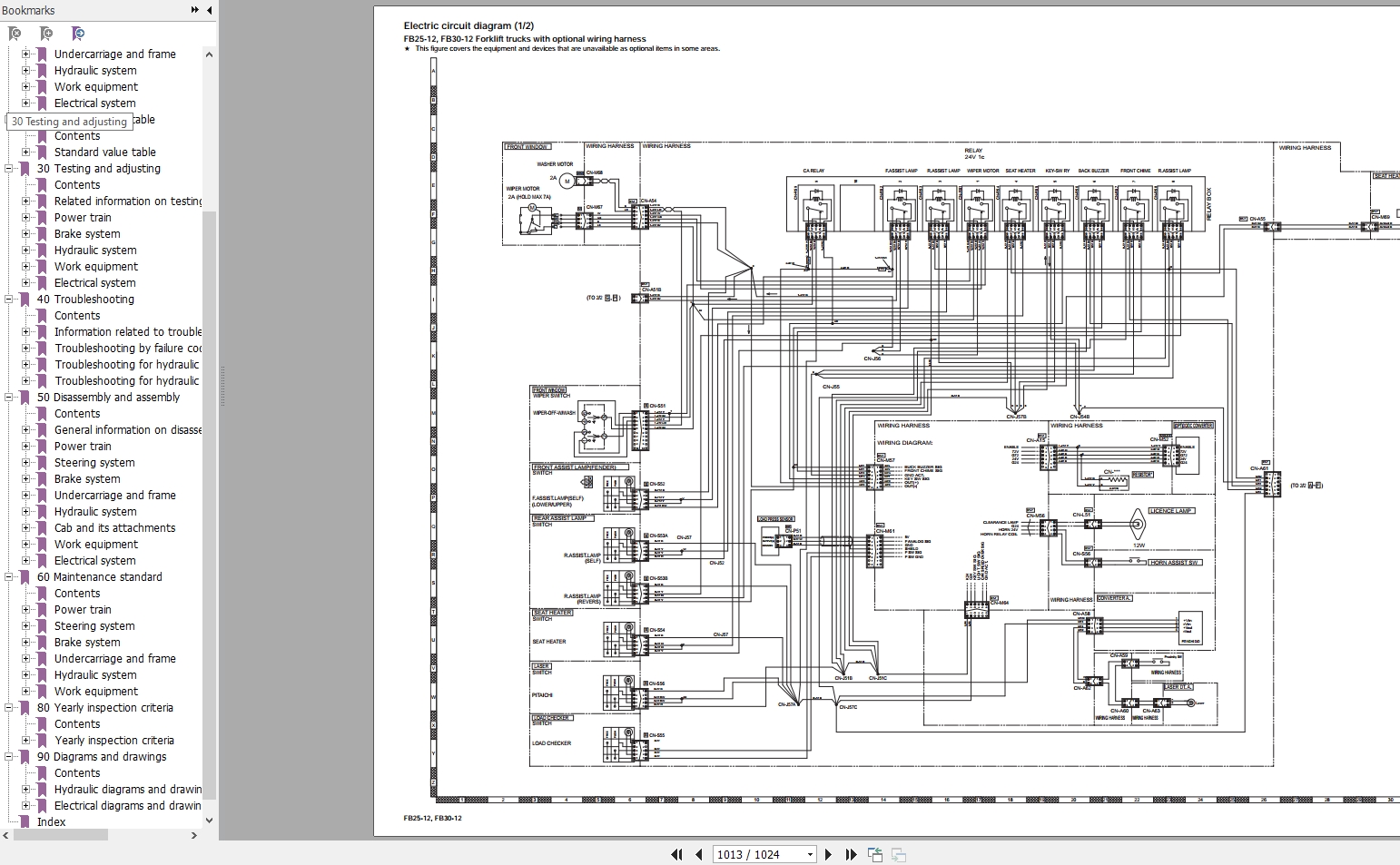Expand Troubleshooting by failure code bookmark
Image resolution: width=1400 pixels, height=865 pixels.
26,349
